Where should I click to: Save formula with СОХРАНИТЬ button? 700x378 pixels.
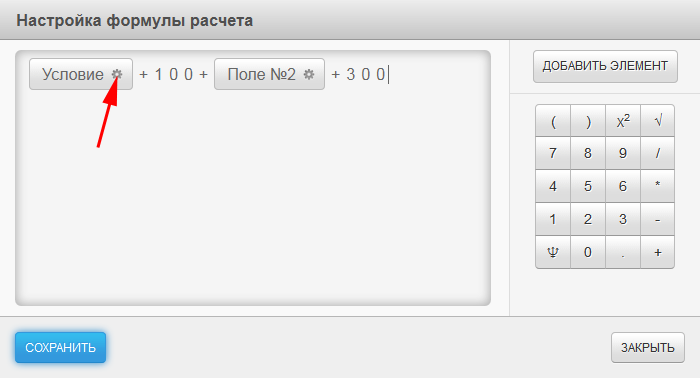pos(60,347)
